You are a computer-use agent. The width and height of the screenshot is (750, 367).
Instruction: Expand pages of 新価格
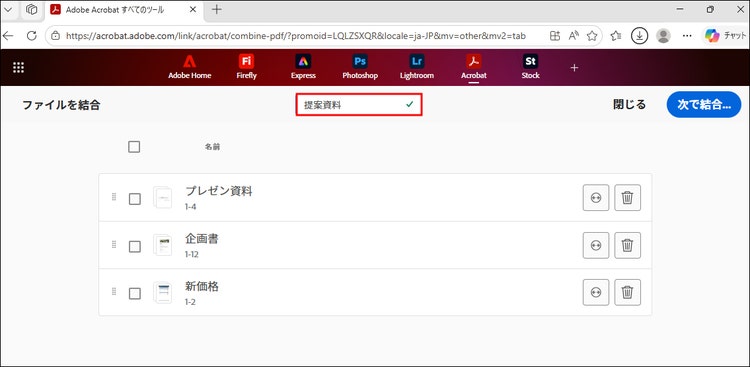(x=596, y=292)
